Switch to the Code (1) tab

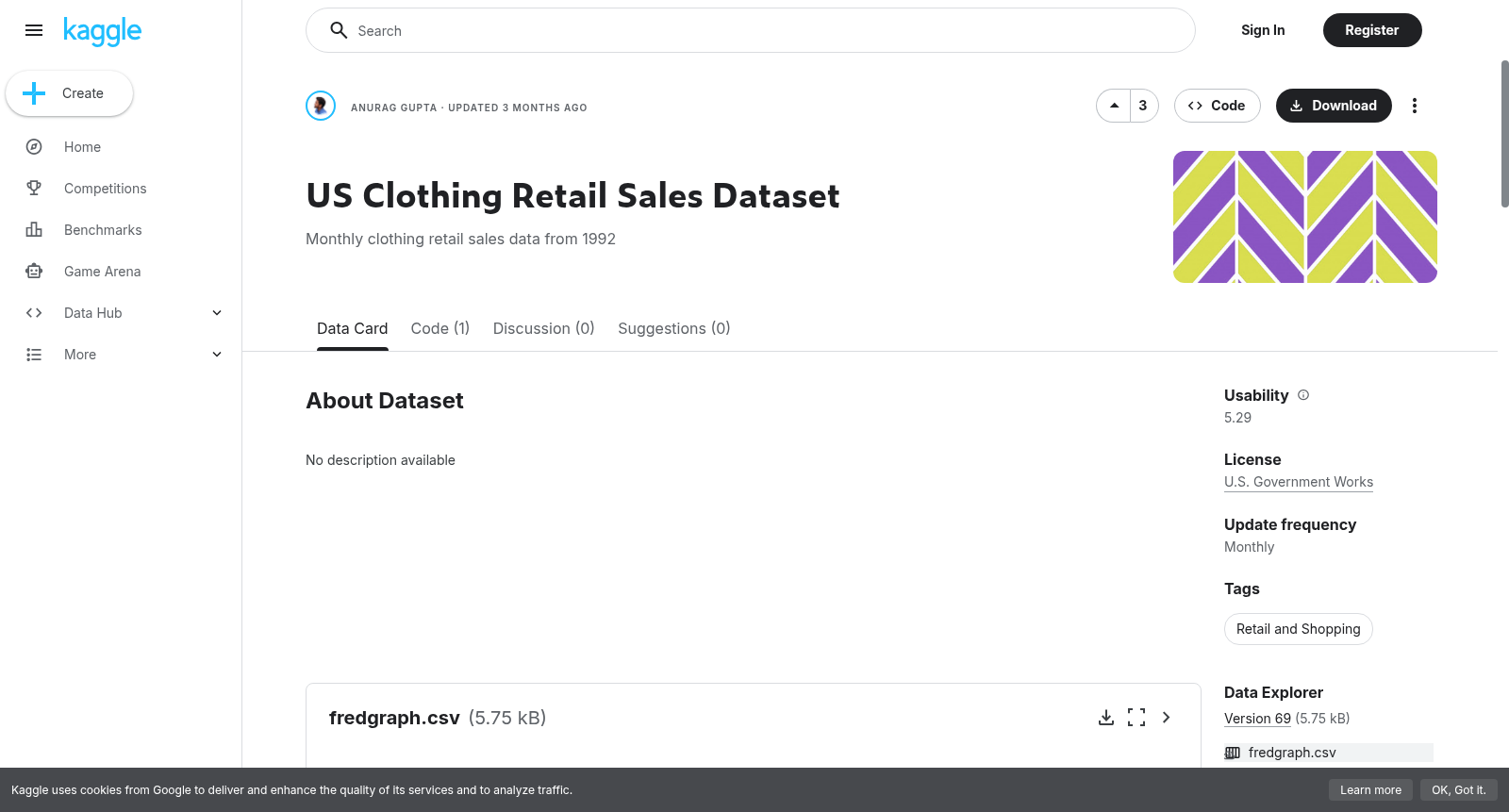[440, 328]
